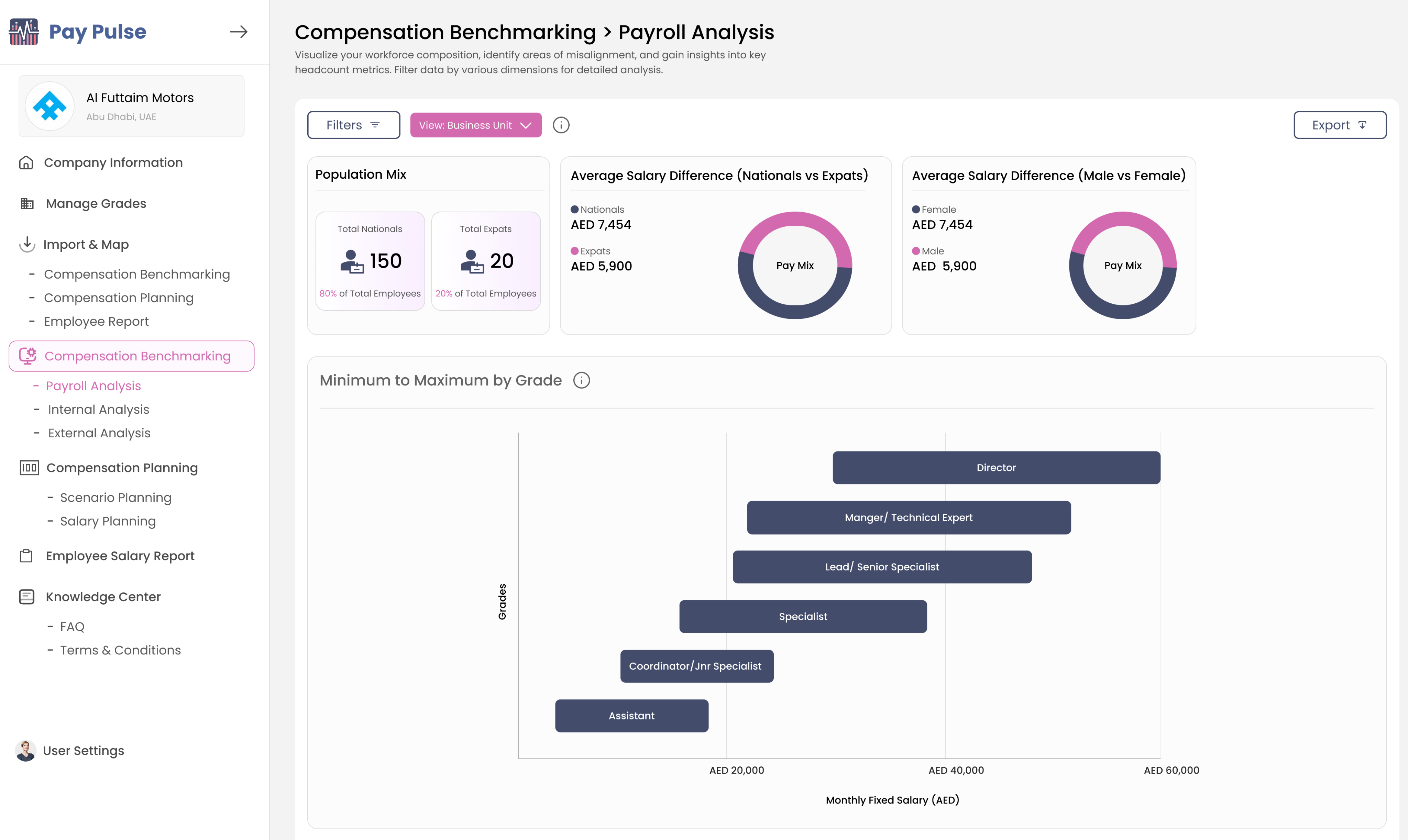
Task: Open External Analysis submenu item
Action: coord(99,433)
